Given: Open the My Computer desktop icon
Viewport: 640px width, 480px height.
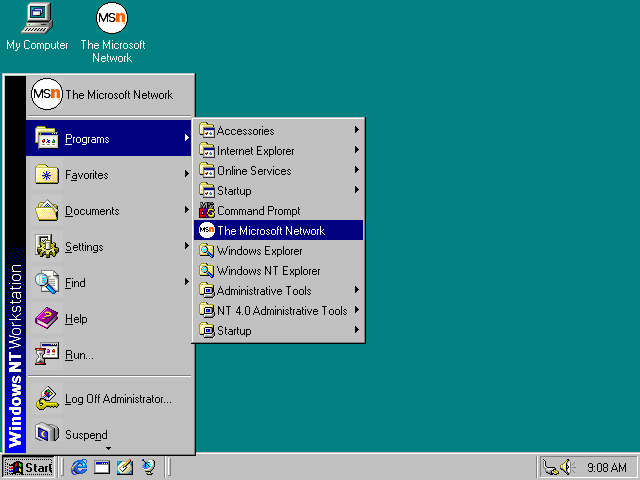Looking at the screenshot, I should (x=37, y=27).
